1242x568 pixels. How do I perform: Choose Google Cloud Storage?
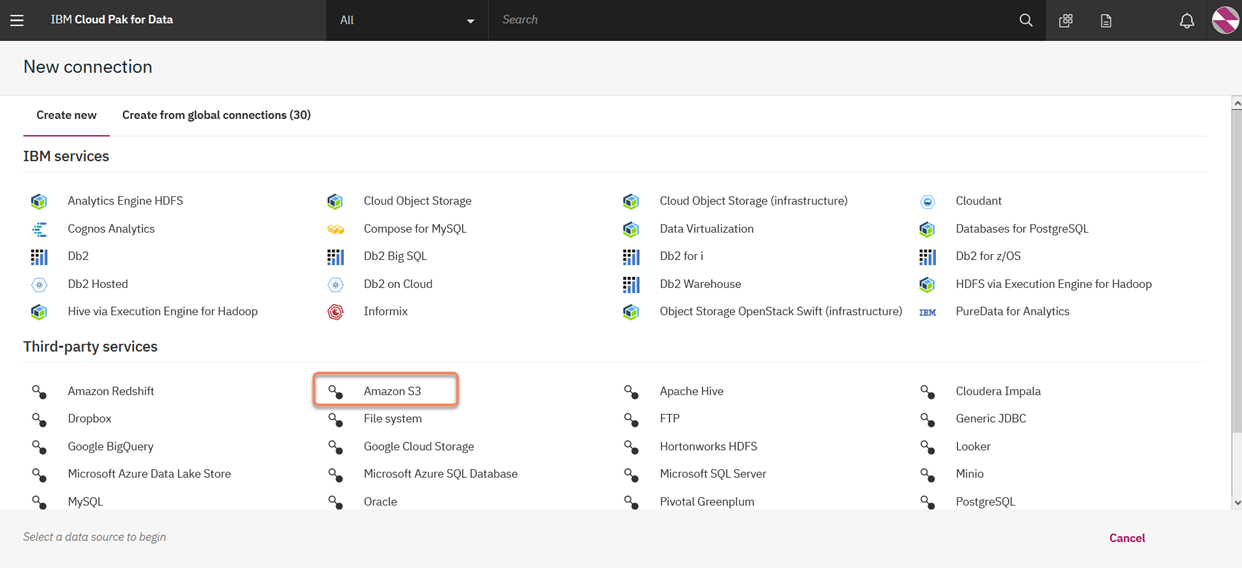418,447
